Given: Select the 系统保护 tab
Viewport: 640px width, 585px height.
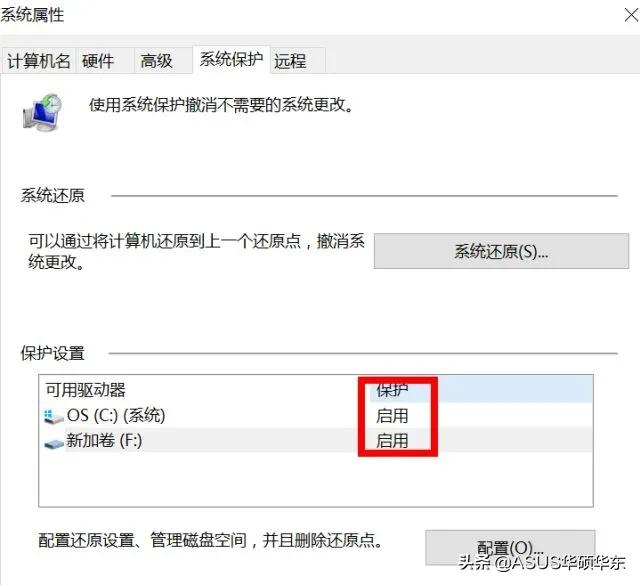Looking at the screenshot, I should pos(231,60).
